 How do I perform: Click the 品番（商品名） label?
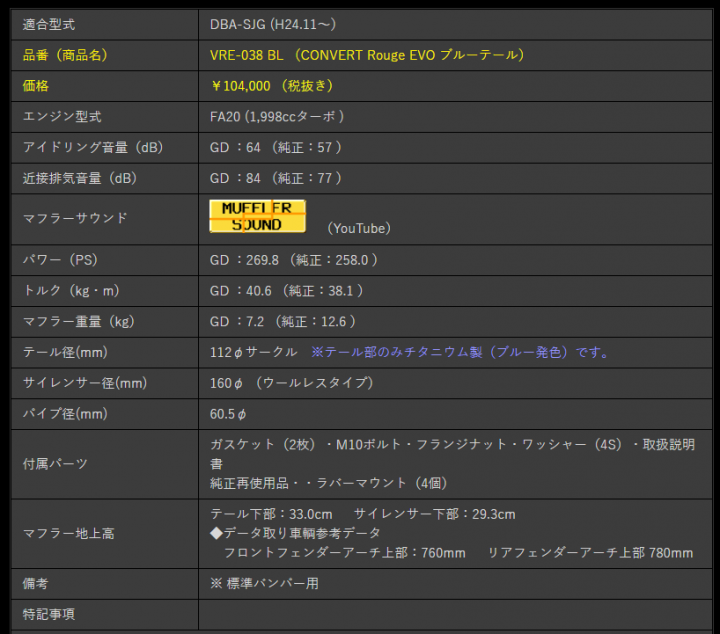tap(65, 55)
